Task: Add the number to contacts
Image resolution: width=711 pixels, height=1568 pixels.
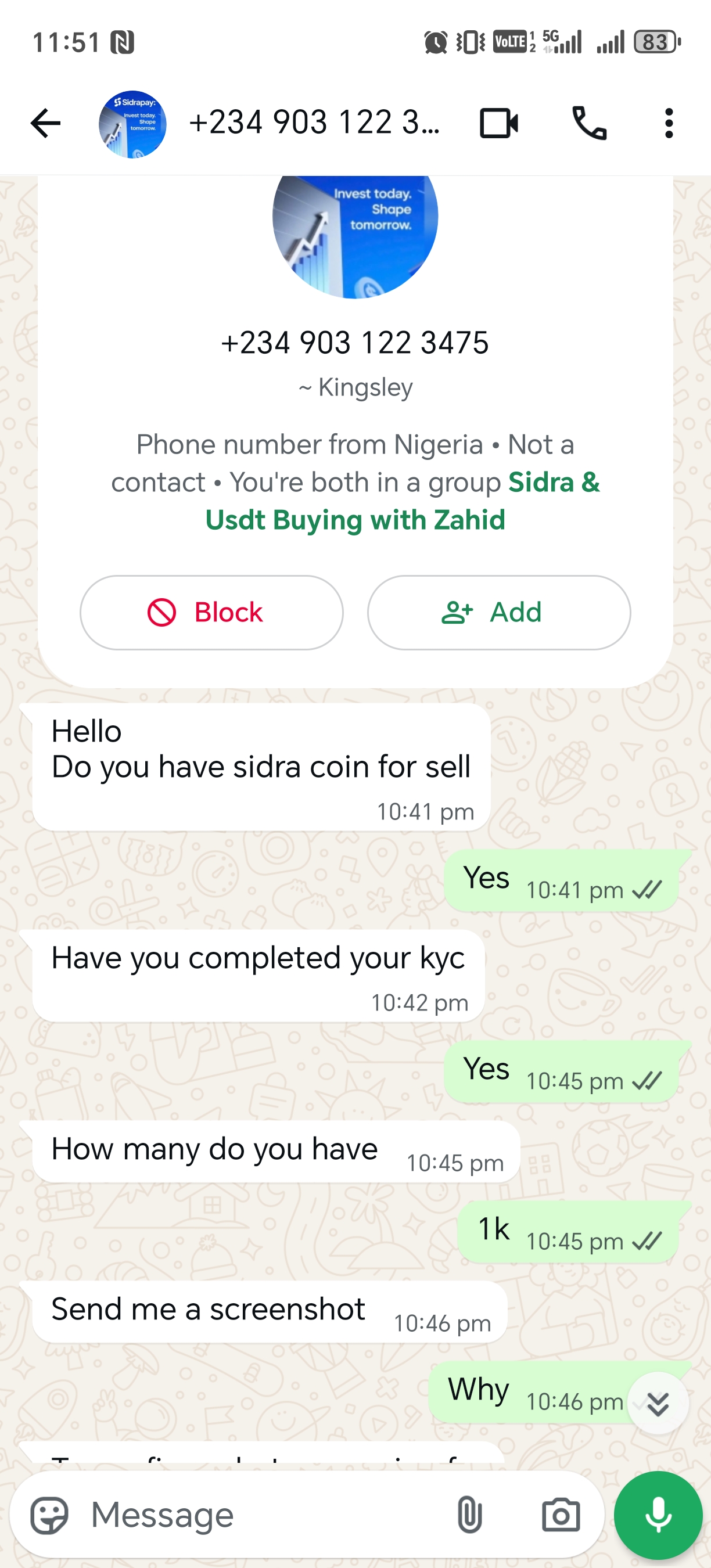Action: click(498, 612)
